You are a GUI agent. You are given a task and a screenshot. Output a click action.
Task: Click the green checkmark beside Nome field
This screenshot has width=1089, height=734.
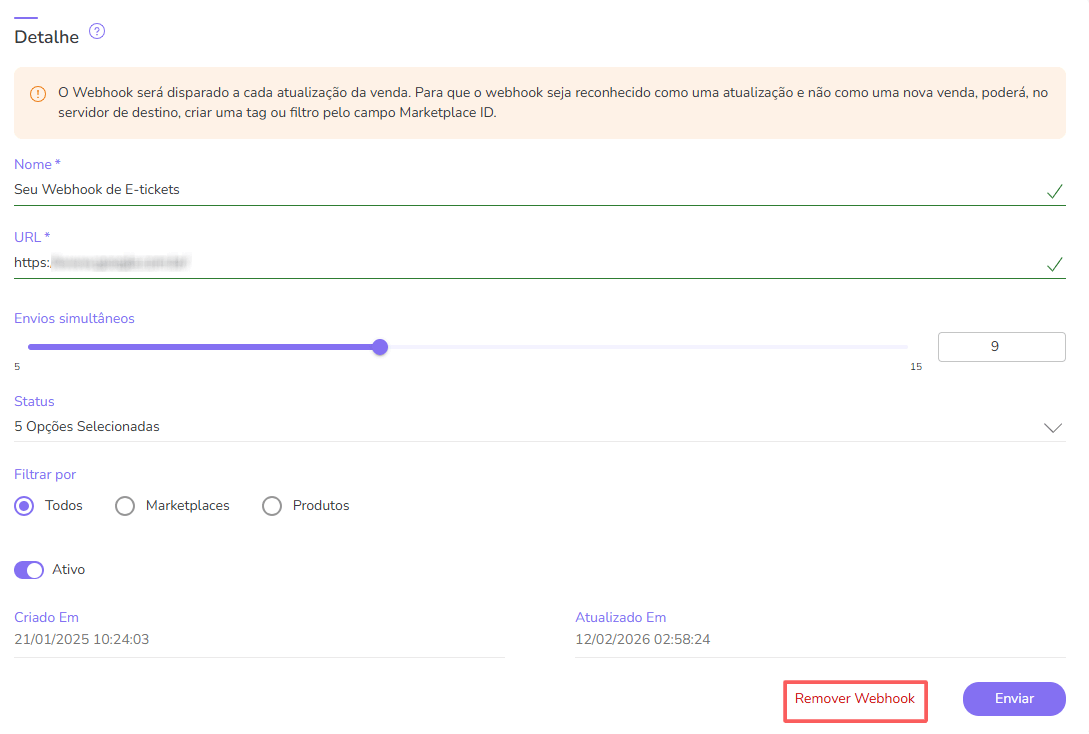1055,190
